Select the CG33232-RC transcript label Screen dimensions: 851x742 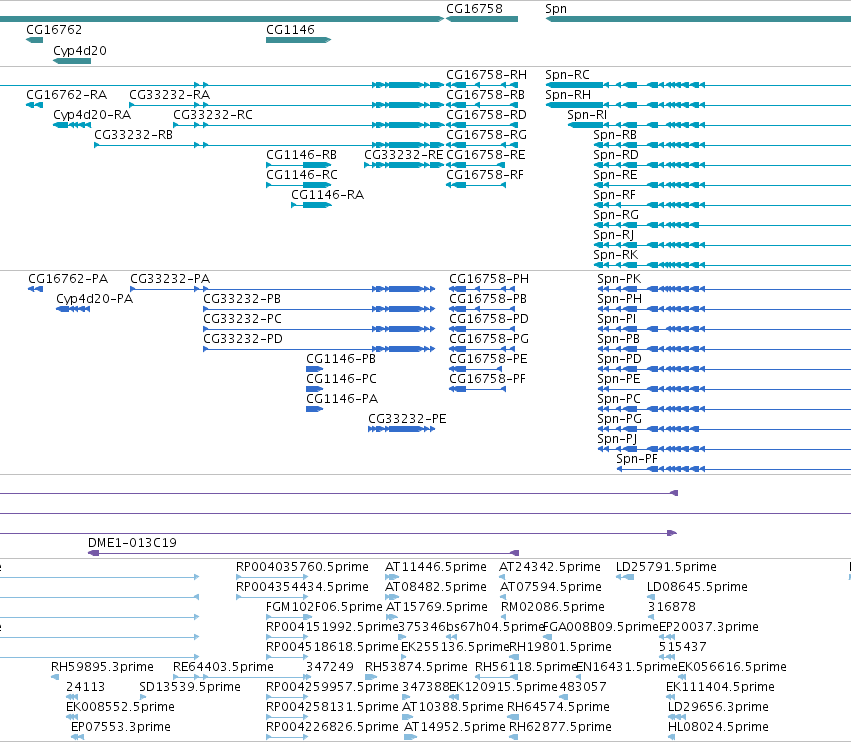(x=213, y=115)
